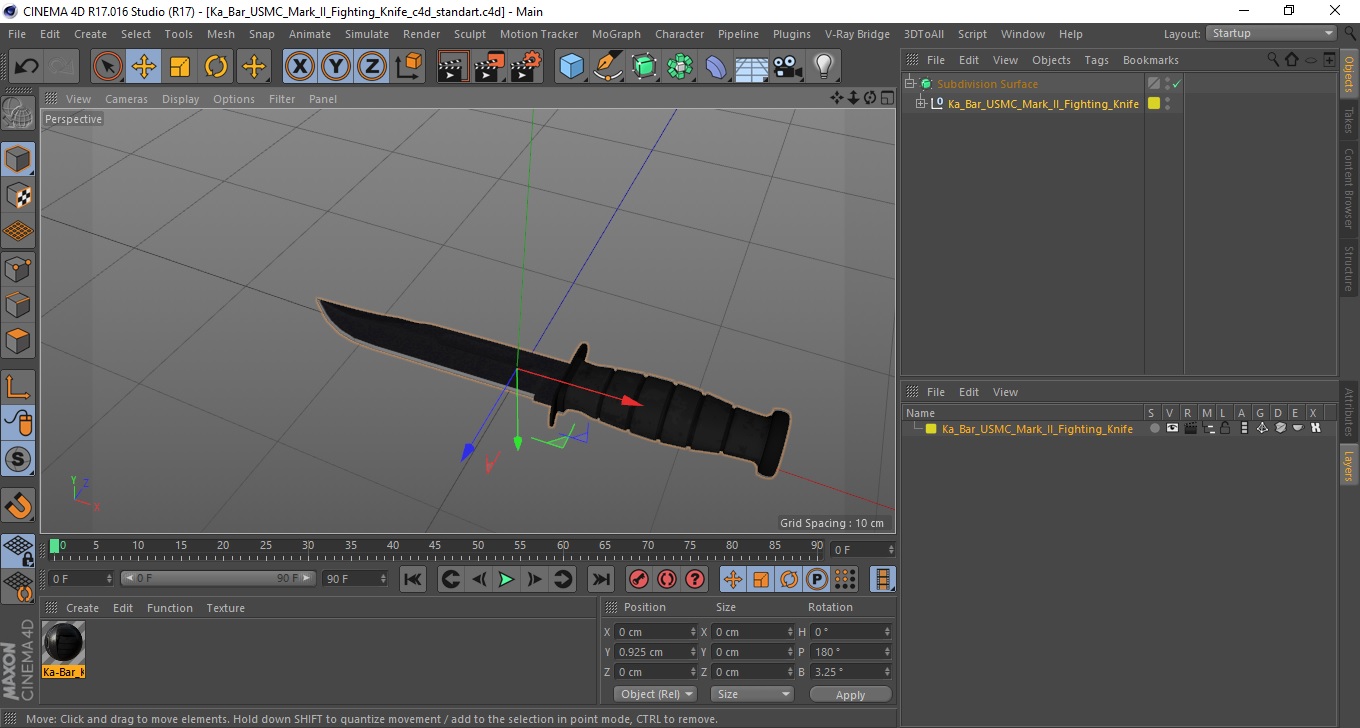Add a Bend deformer object

pyautogui.click(x=716, y=67)
